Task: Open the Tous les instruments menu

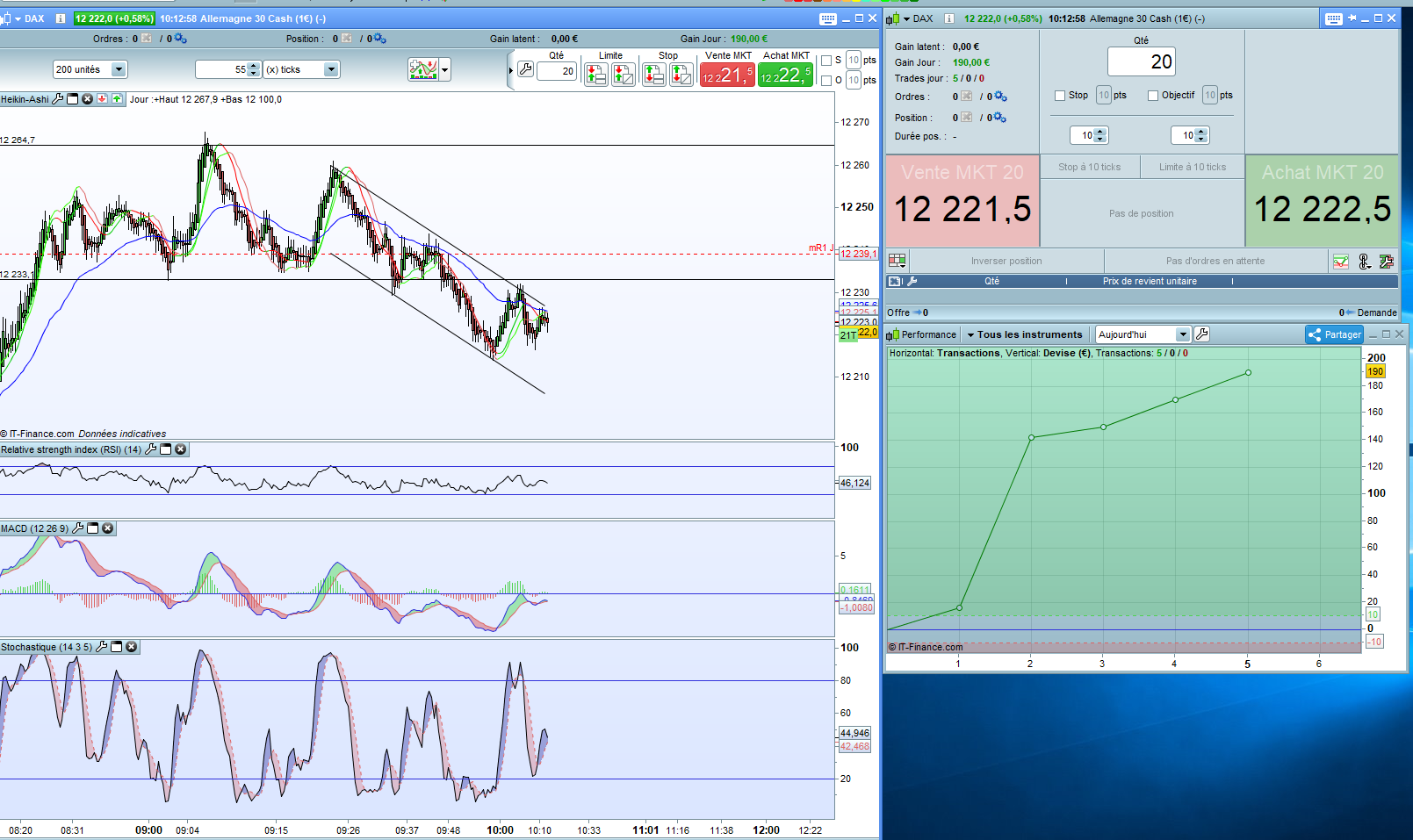Action: [1024, 334]
